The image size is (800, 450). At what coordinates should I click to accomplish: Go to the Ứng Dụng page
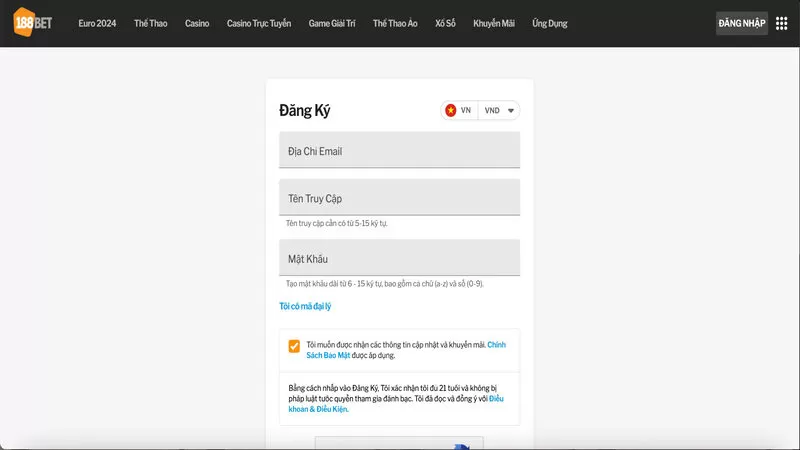pos(549,23)
